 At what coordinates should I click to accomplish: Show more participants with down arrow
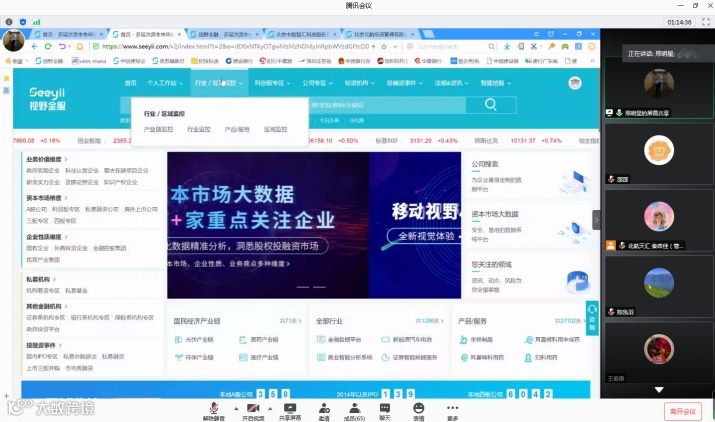point(658,390)
